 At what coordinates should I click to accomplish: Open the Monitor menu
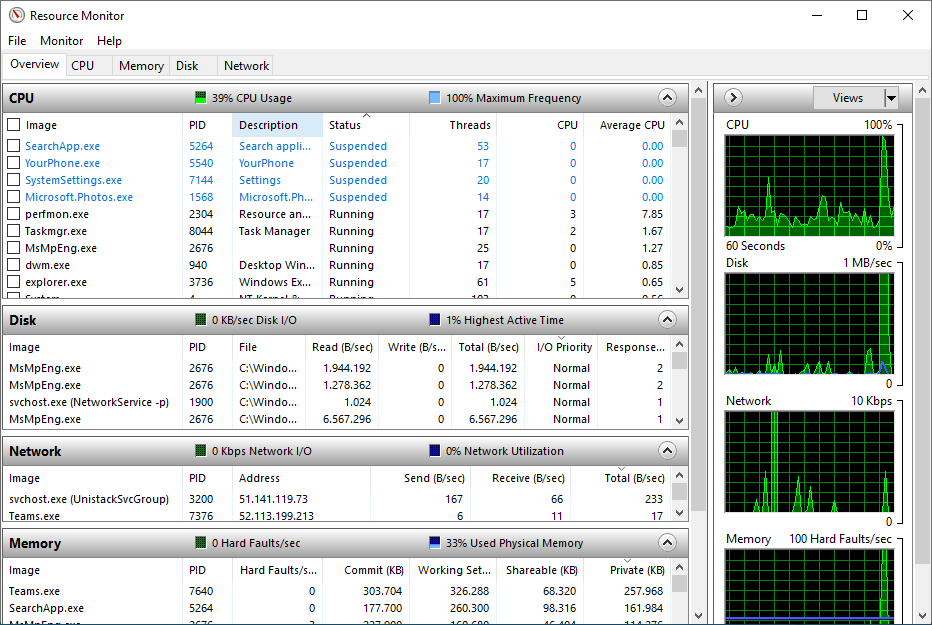(61, 41)
